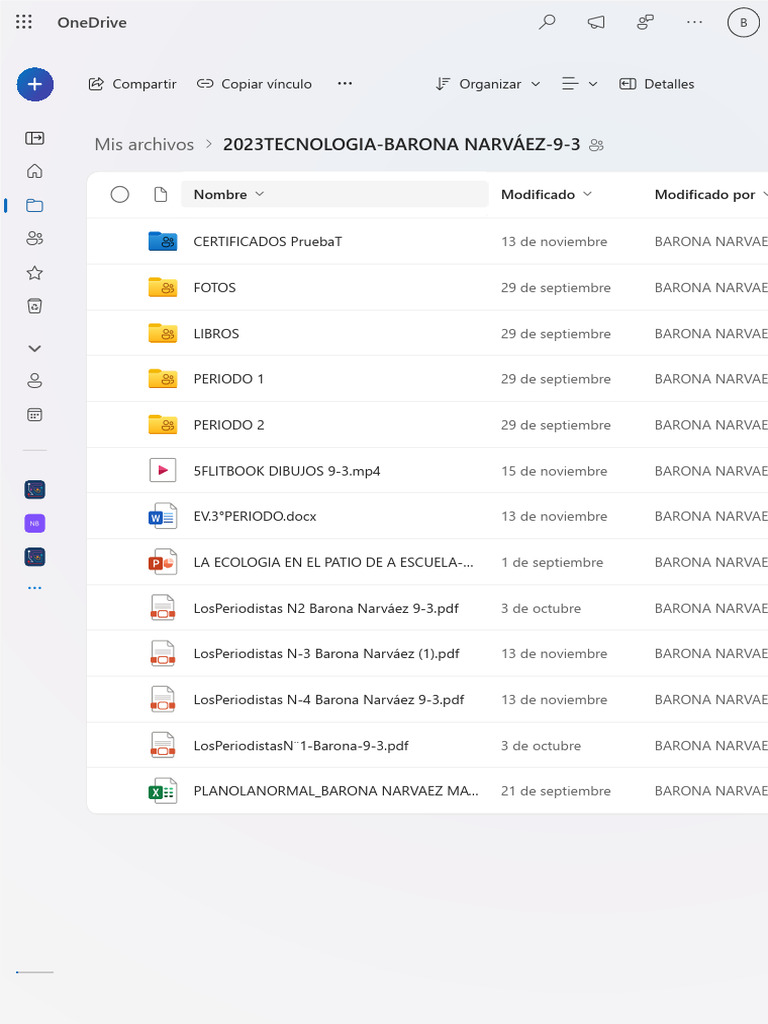This screenshot has height=1024, width=768.
Task: Open the more options ellipsis in header
Action: tap(695, 22)
